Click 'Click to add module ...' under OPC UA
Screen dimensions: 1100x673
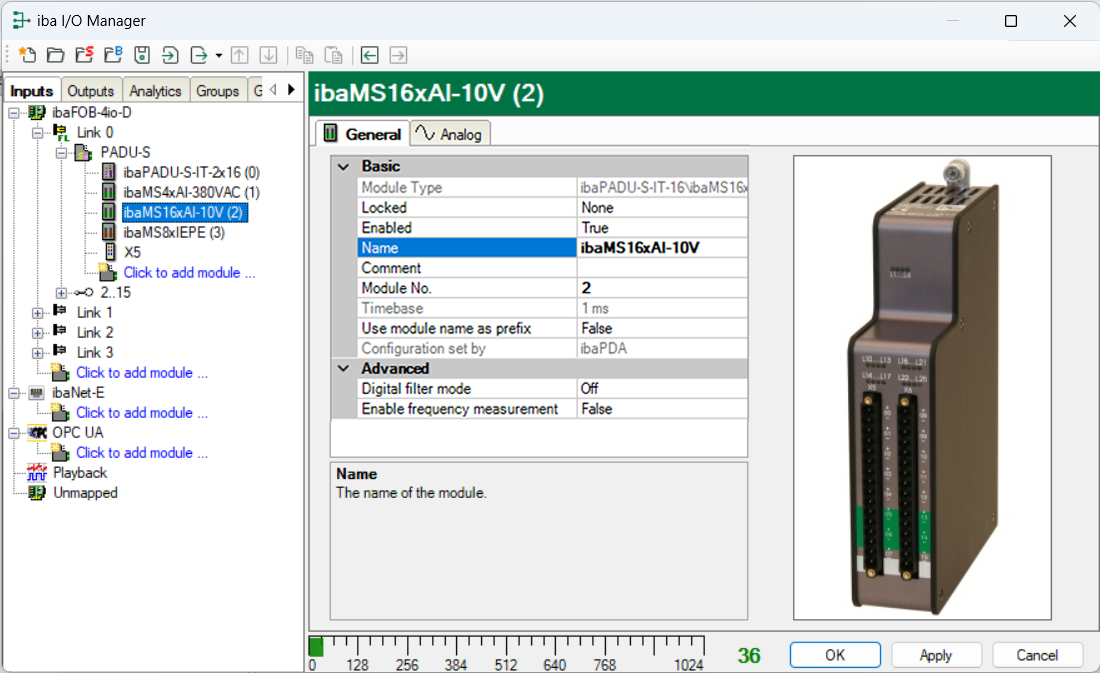coord(142,452)
